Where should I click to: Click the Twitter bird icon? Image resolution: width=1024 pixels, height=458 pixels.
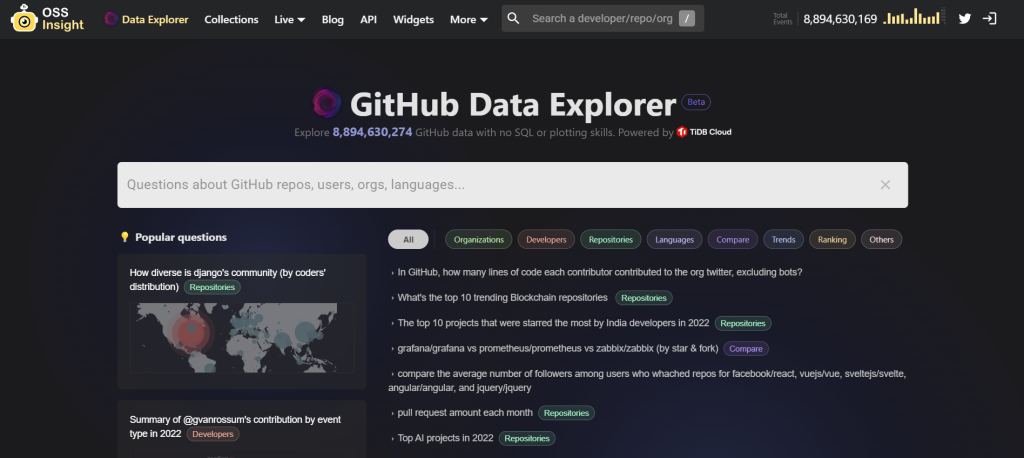(x=964, y=19)
